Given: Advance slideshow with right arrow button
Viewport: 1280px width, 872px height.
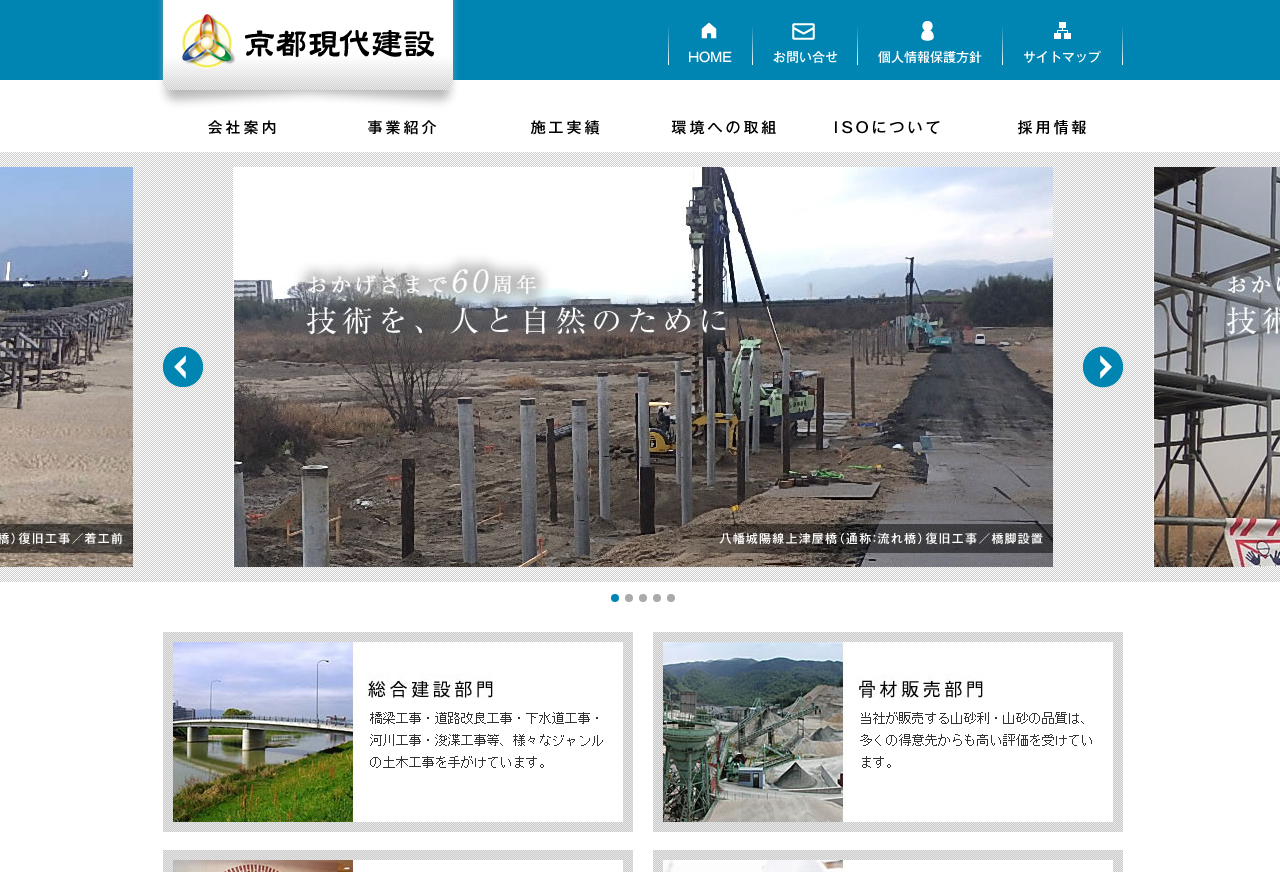Looking at the screenshot, I should (1102, 367).
